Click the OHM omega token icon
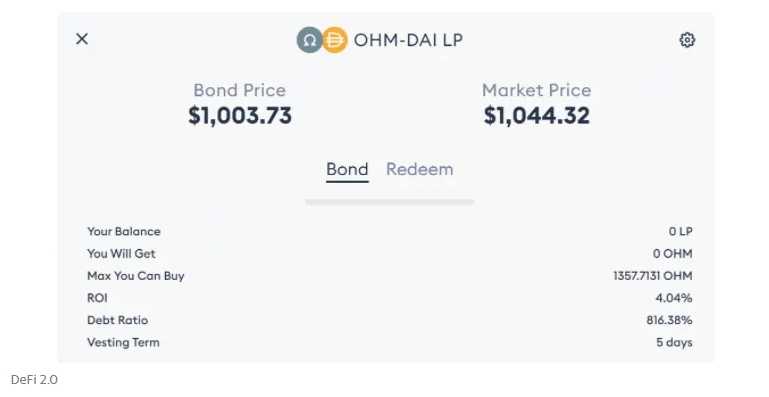Image resolution: width=769 pixels, height=397 pixels. tap(309, 40)
